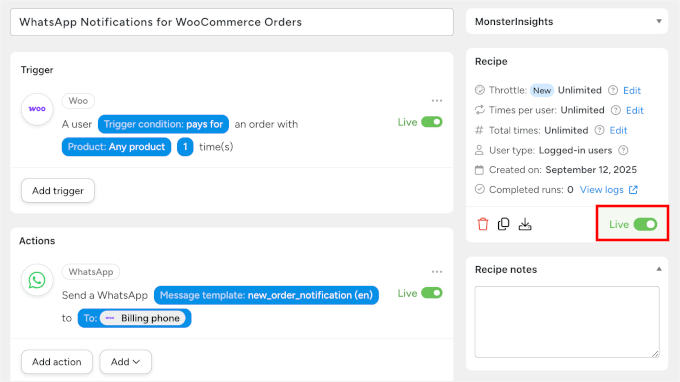
Task: Open the three-dot menu for Woo trigger
Action: [x=437, y=101]
